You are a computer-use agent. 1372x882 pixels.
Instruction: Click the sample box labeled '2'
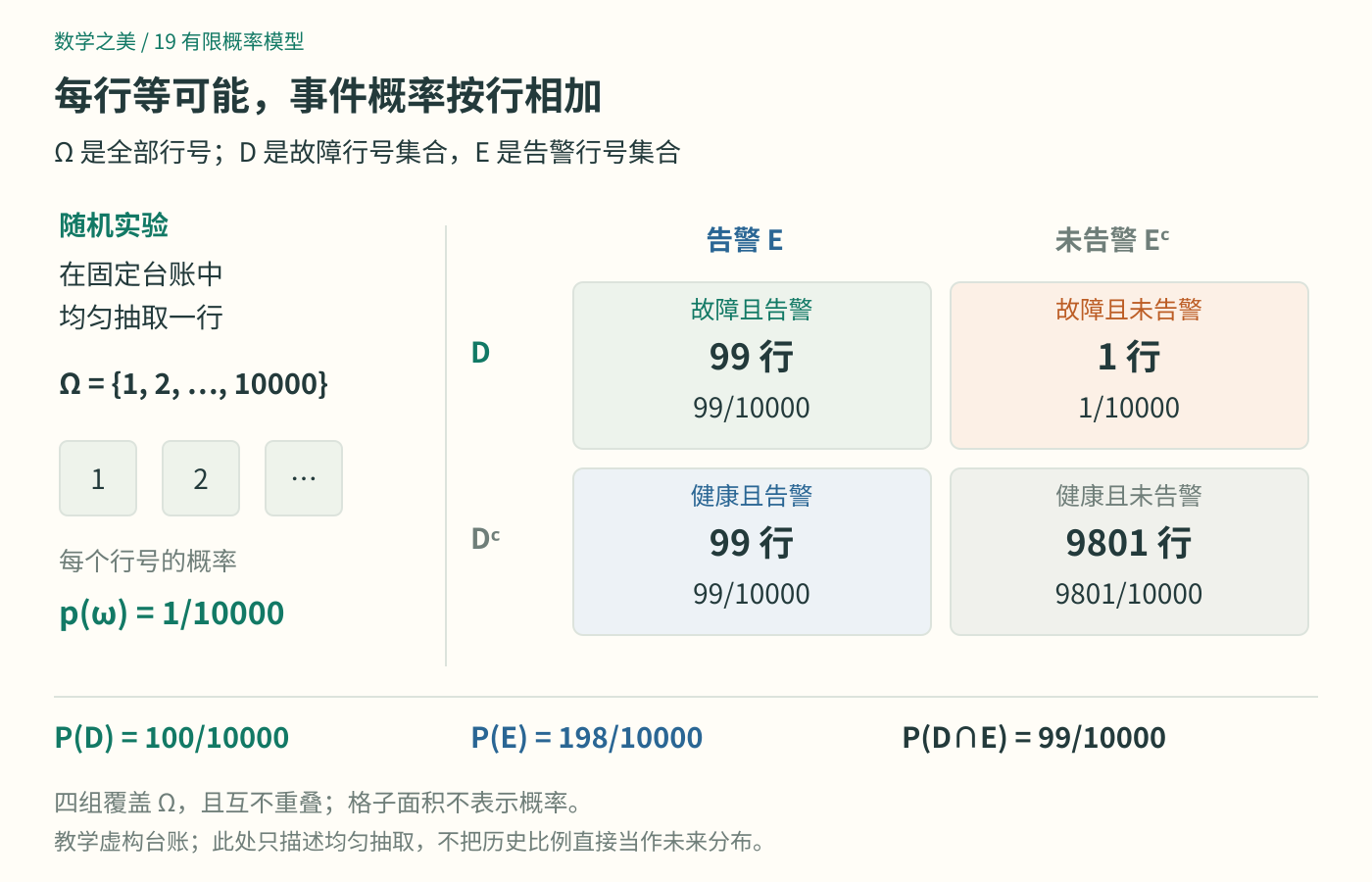tap(201, 478)
